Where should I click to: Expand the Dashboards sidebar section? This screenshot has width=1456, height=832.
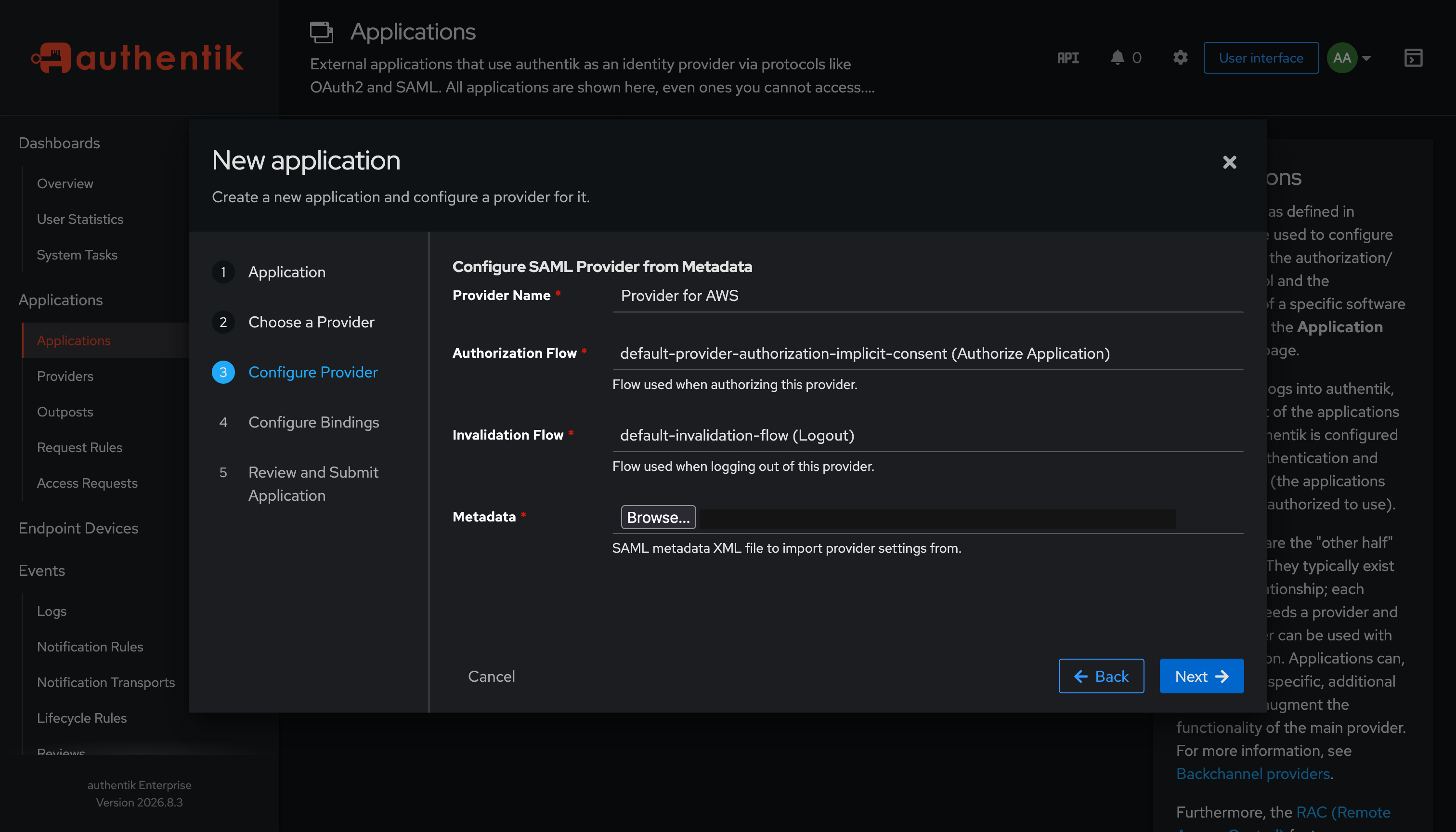pyautogui.click(x=59, y=143)
